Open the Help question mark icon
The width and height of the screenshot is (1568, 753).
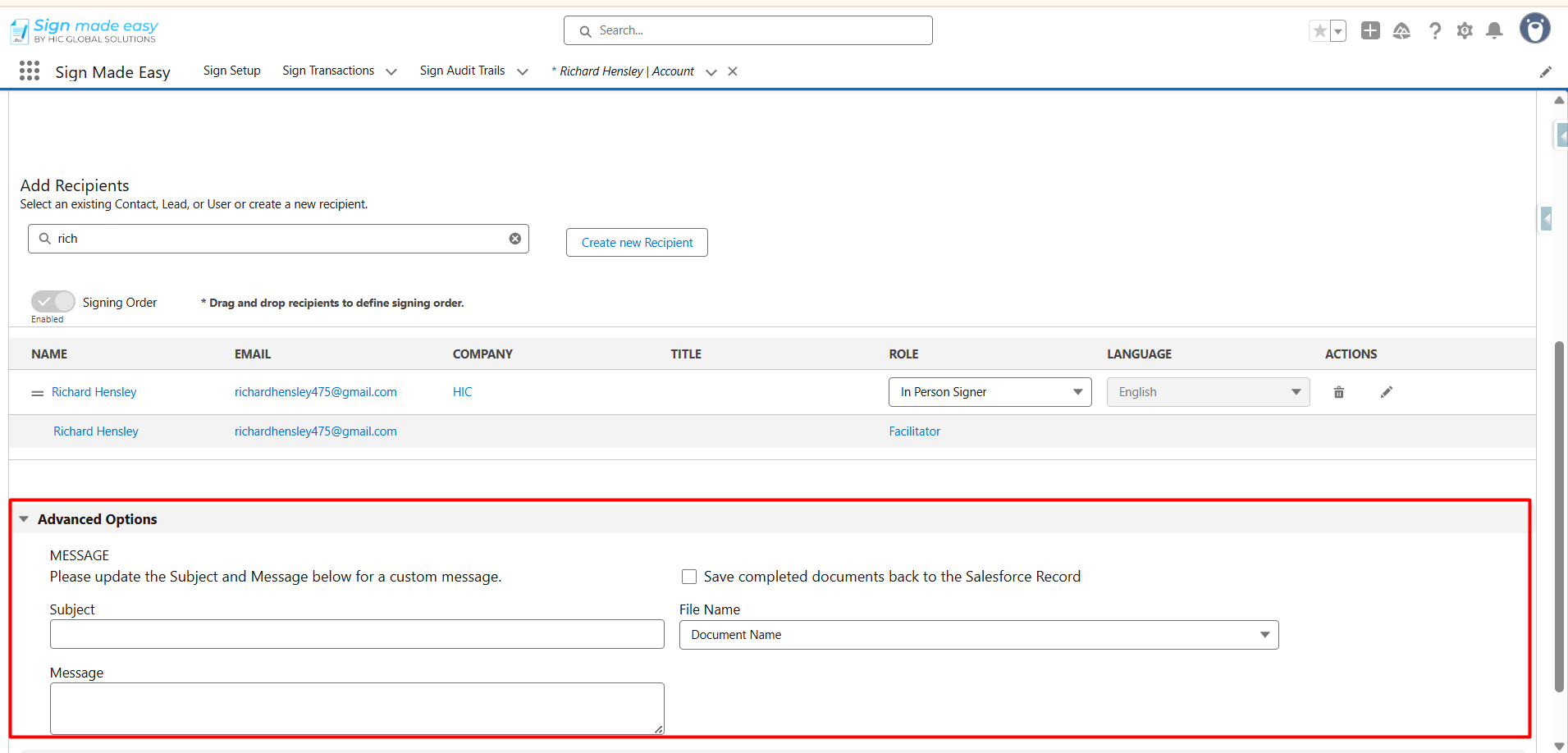(x=1434, y=31)
